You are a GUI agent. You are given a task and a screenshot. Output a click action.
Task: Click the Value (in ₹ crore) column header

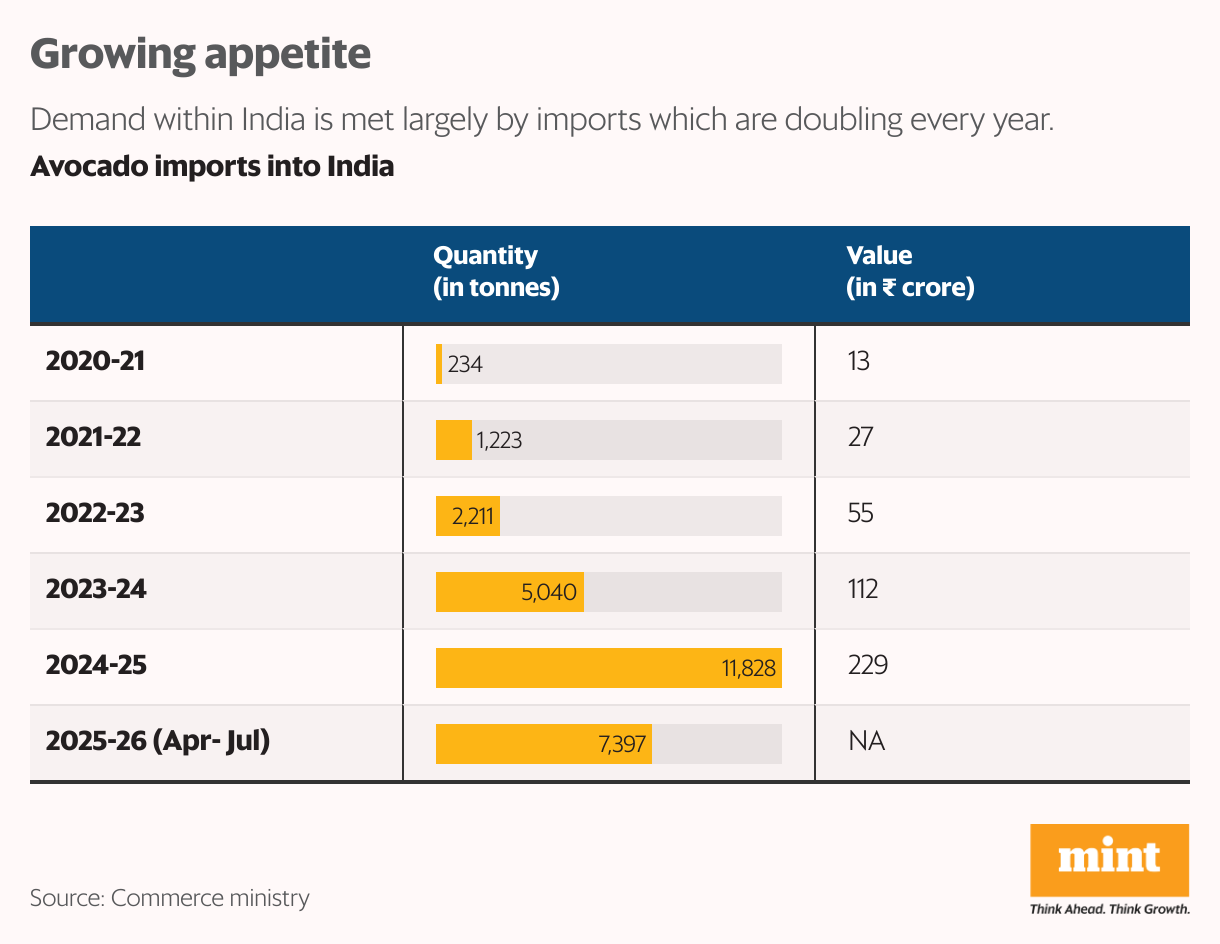pos(910,272)
